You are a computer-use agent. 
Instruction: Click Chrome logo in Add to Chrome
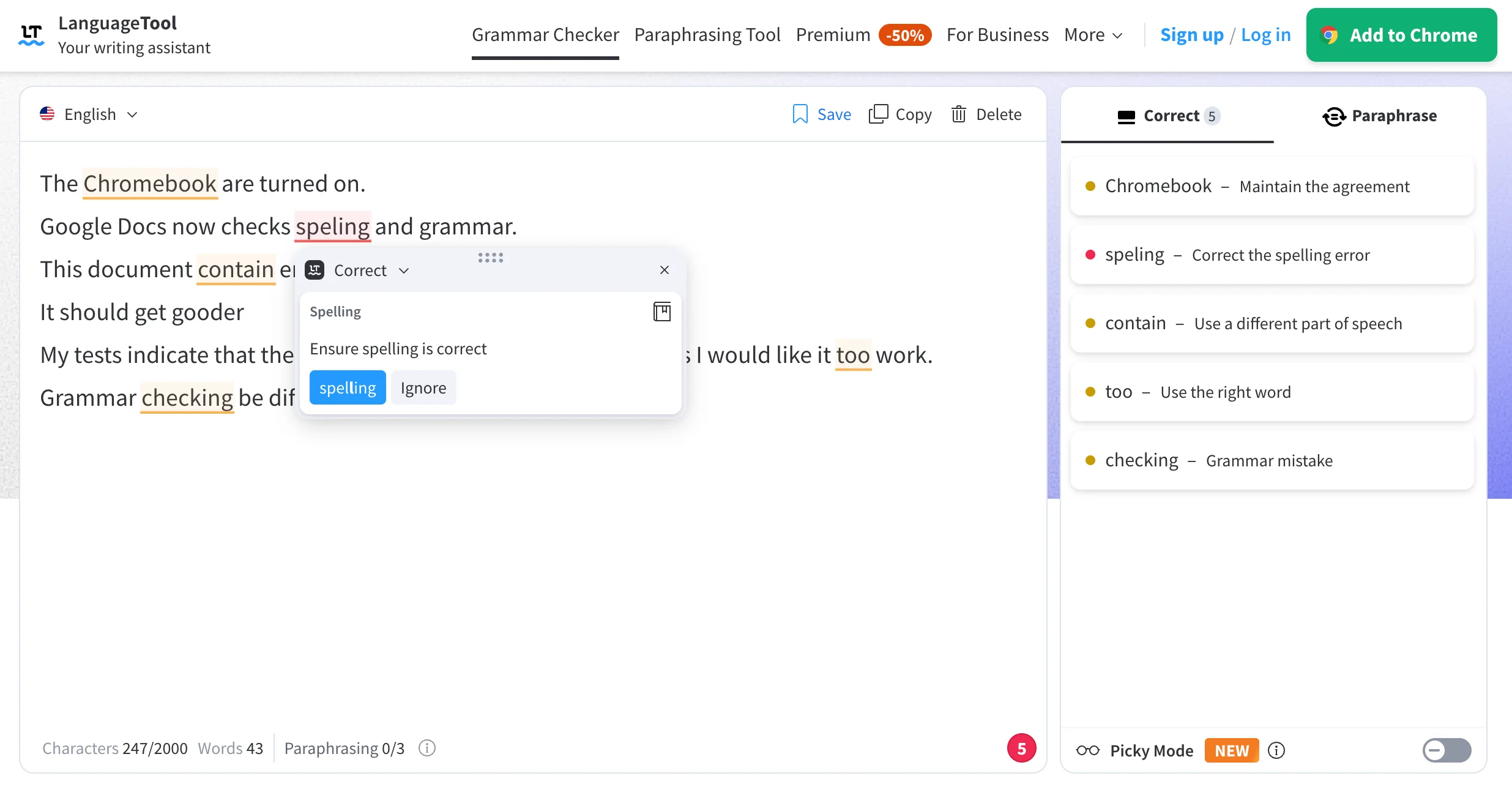point(1328,35)
